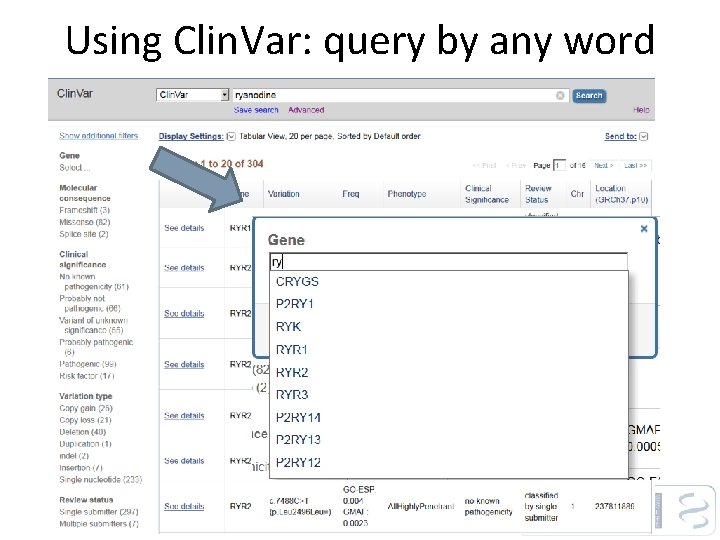720x540 pixels.
Task: Filter by Duplication (1)
Action: pos(85,444)
